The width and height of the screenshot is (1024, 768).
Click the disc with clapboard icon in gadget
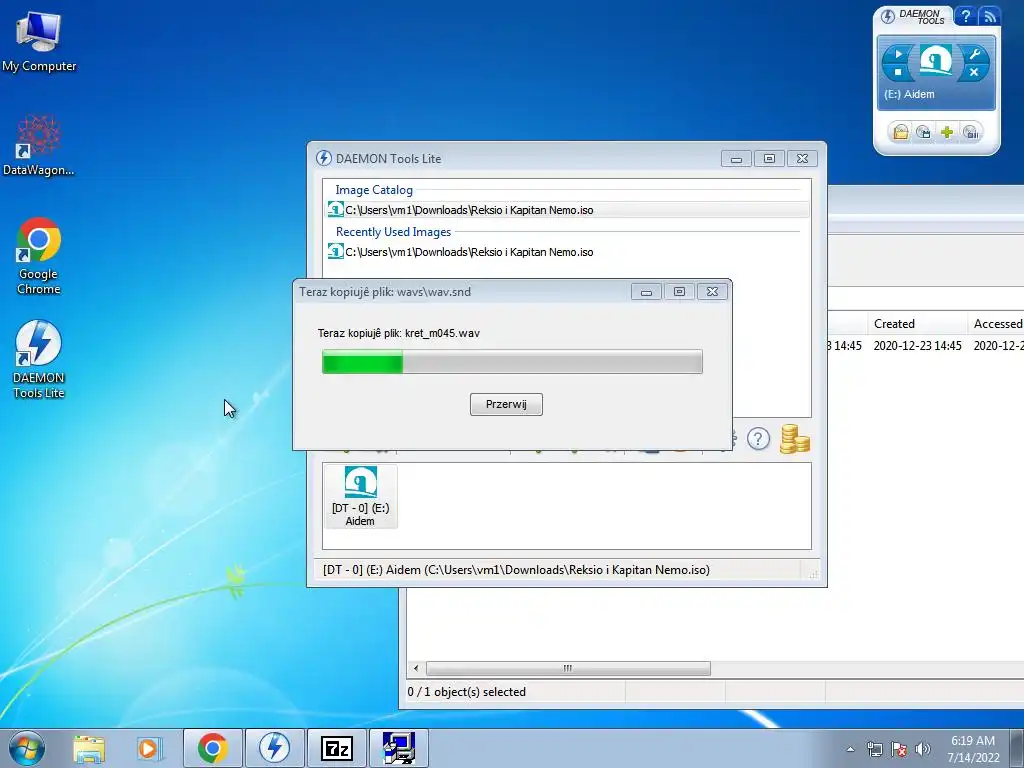(x=923, y=133)
